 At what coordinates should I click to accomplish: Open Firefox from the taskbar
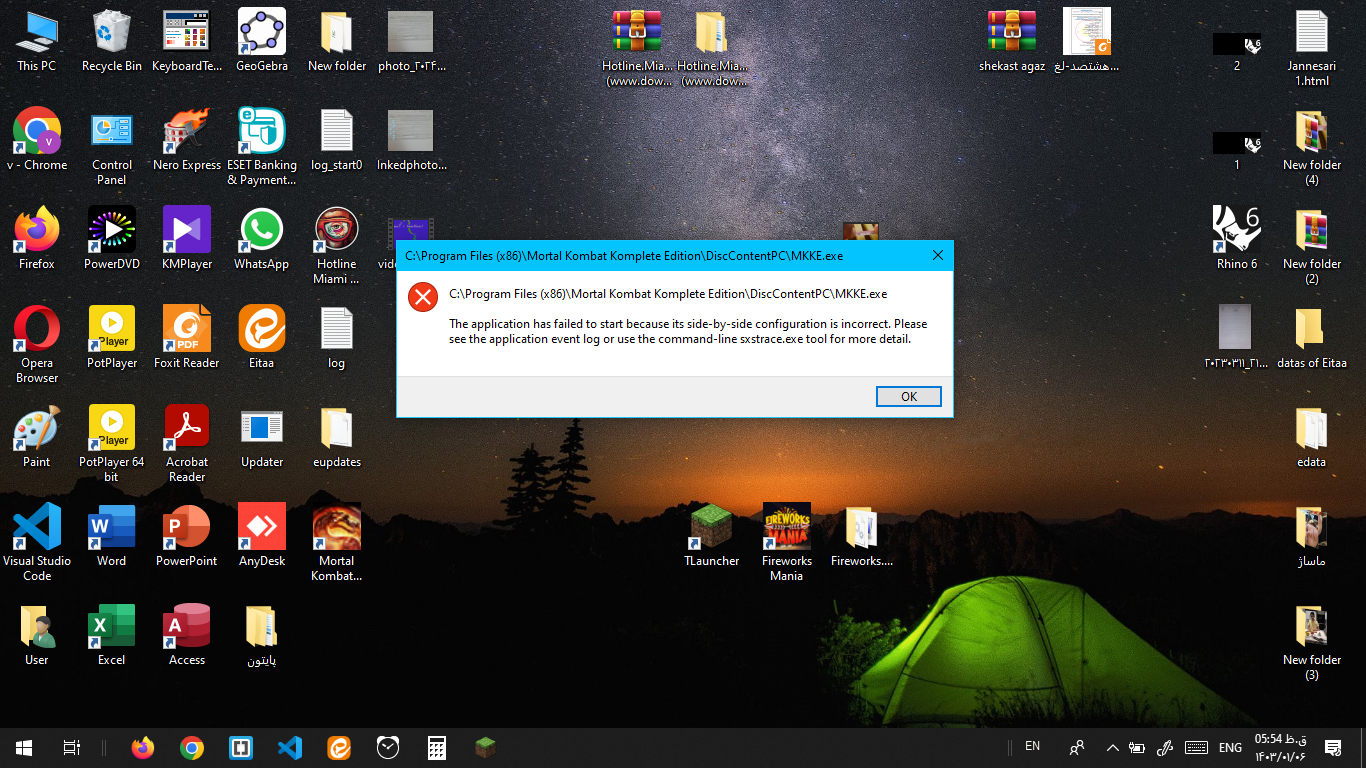143,748
